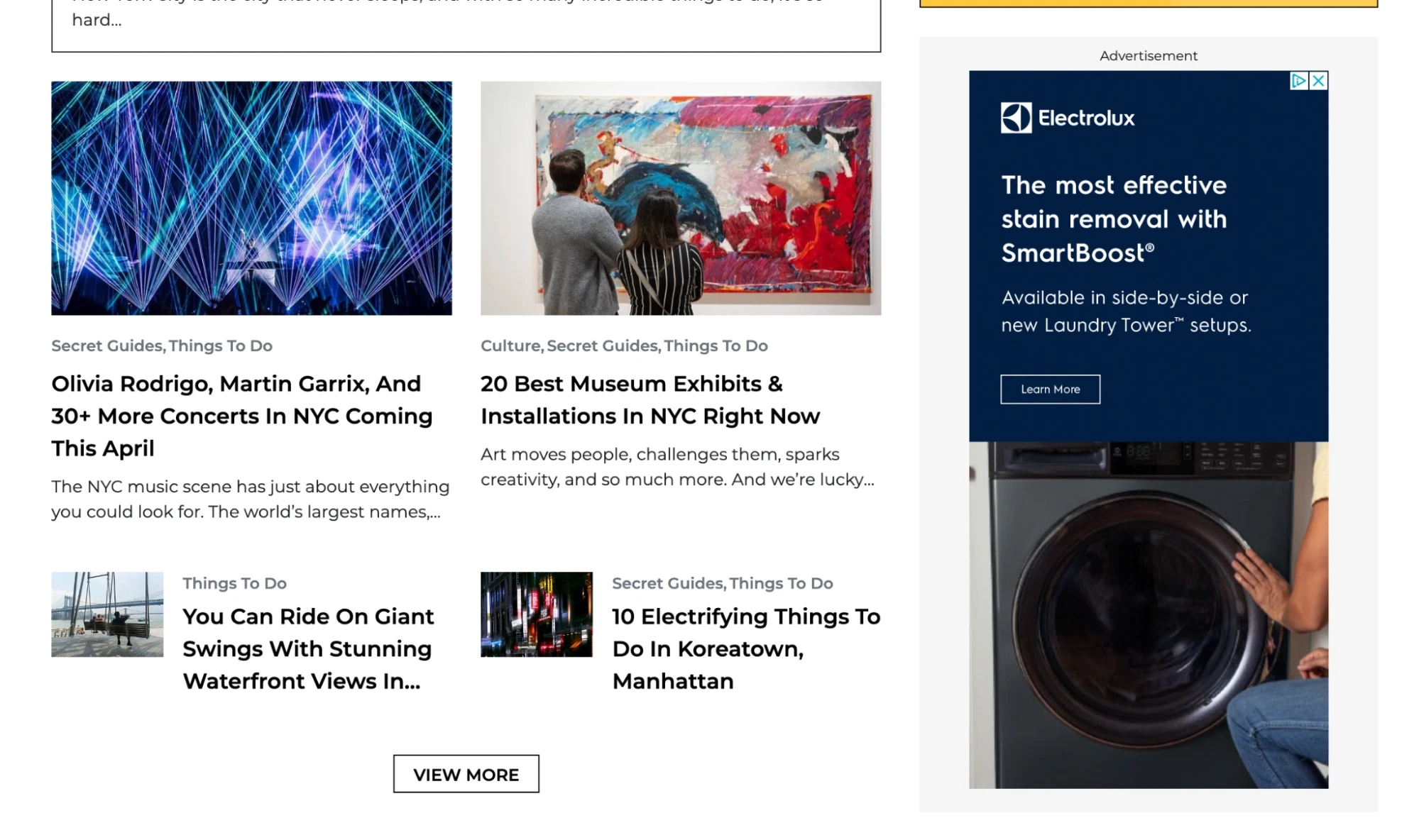
Task: Open Giant Swings Waterfront Views headline
Action: click(307, 648)
